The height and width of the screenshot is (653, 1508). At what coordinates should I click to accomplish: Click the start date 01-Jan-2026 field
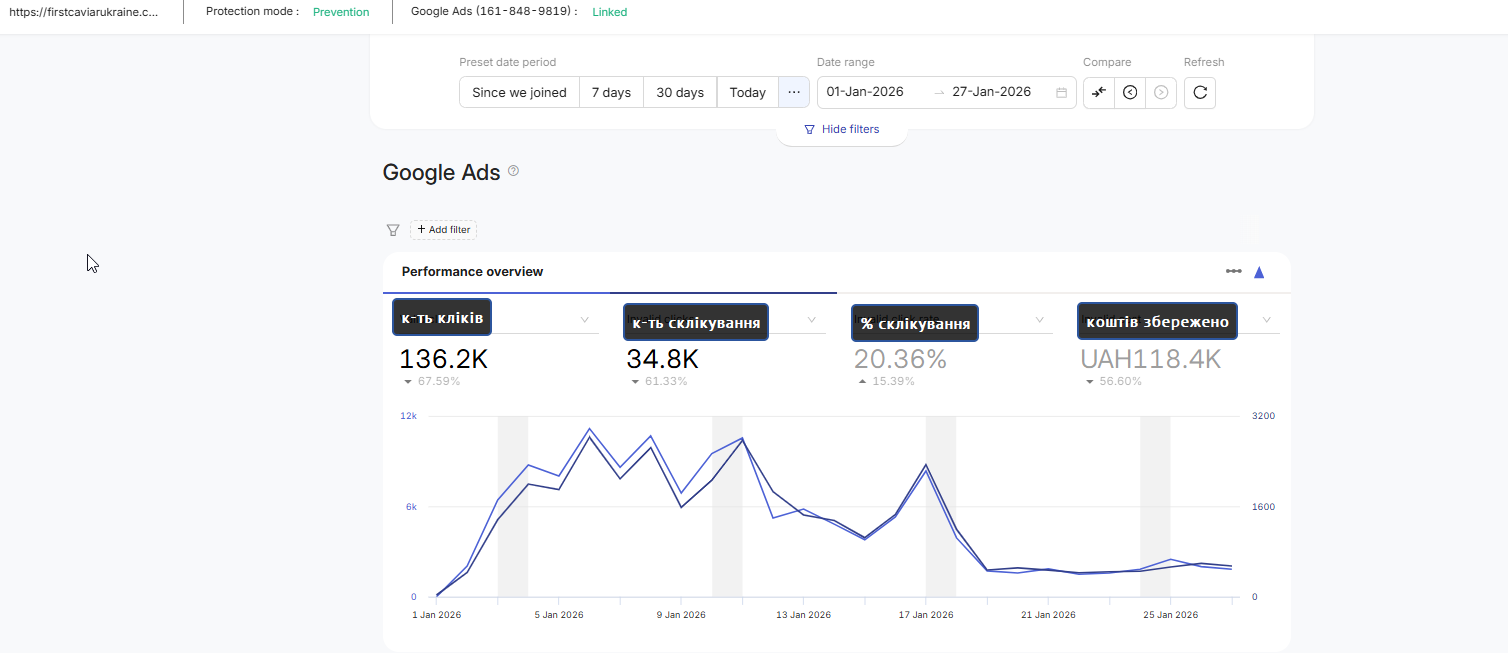(865, 92)
